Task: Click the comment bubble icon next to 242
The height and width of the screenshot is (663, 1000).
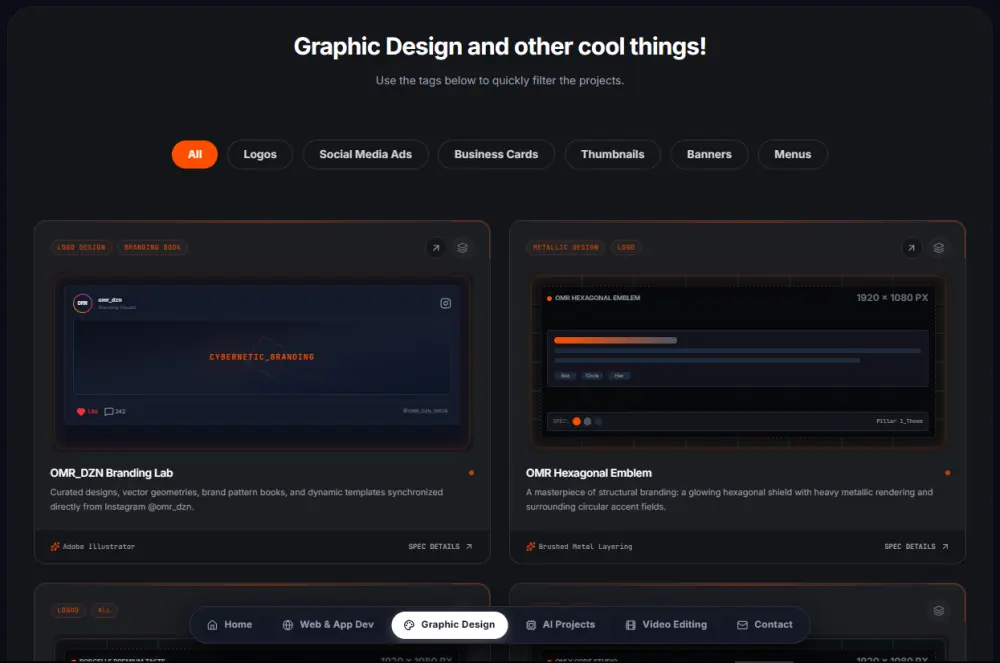Action: 108,412
